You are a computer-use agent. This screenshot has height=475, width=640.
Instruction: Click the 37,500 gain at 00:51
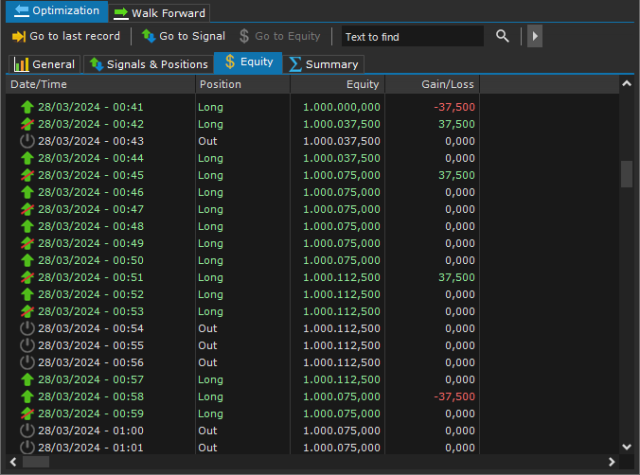[x=457, y=277]
